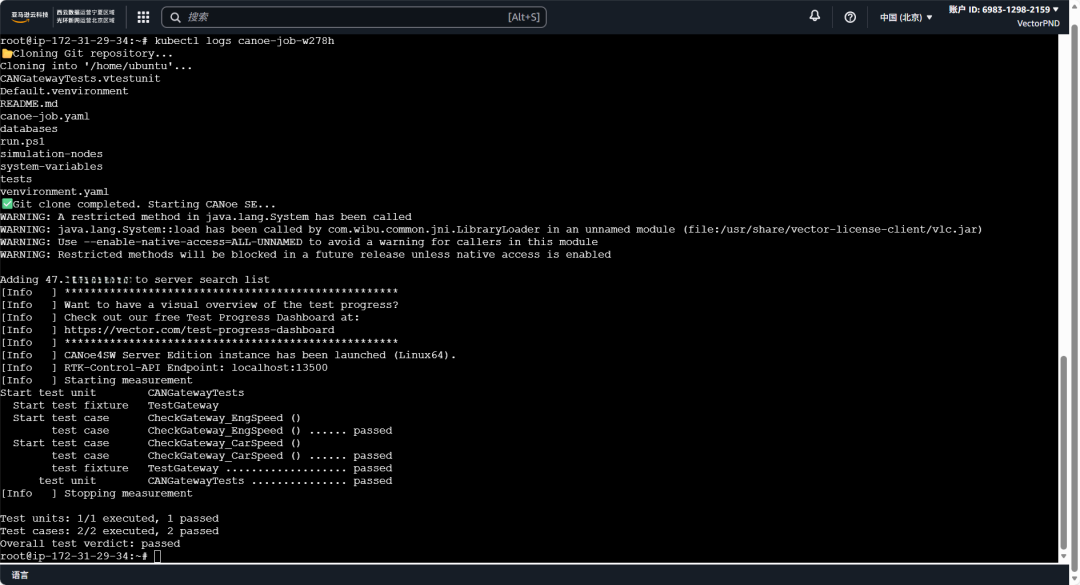Click 'Check out our free Test Progress Dashboard' line
The width and height of the screenshot is (1080, 585).
180,318
